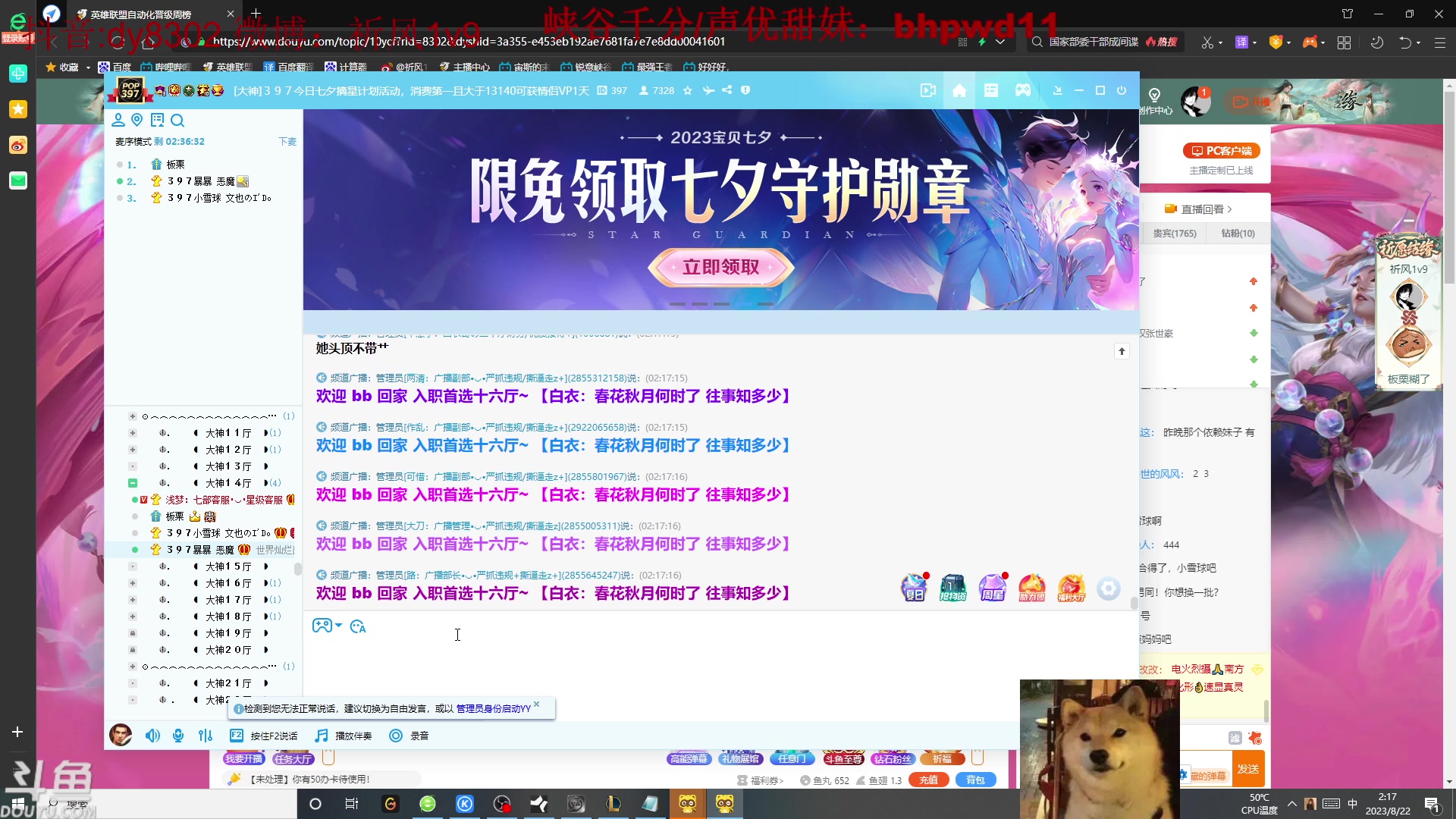Open the 百度翻译 bookmark
1456x819 pixels.
(x=288, y=67)
